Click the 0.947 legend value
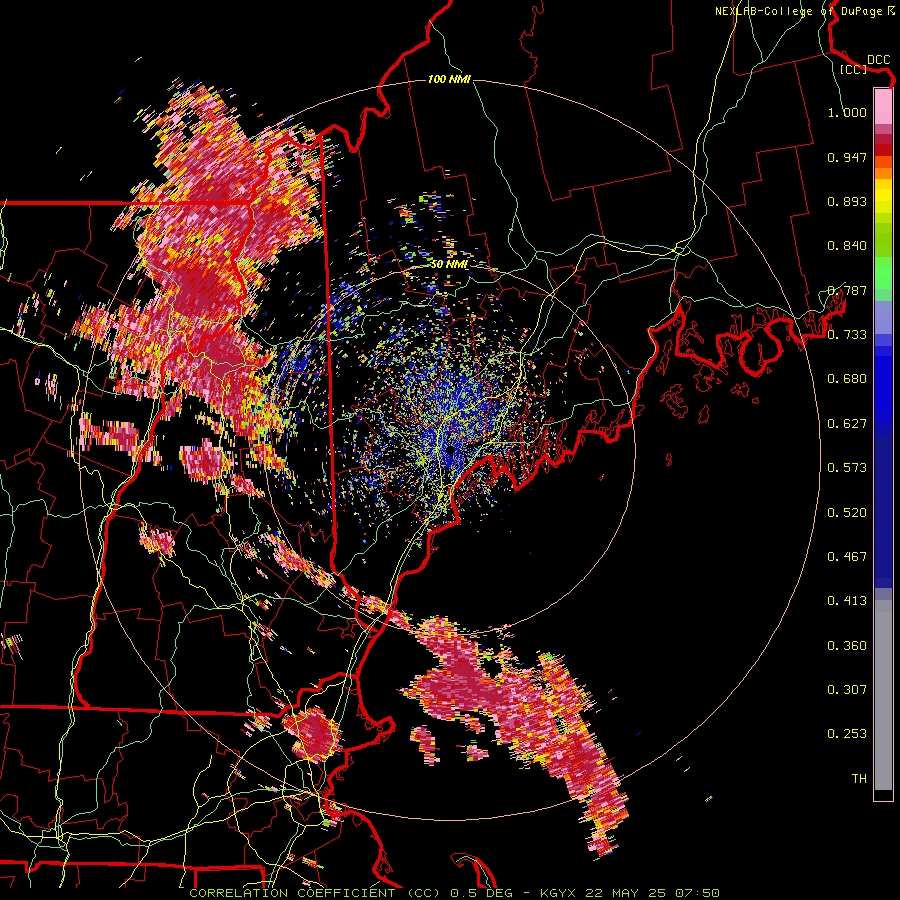Image resolution: width=900 pixels, height=900 pixels. pyautogui.click(x=847, y=157)
